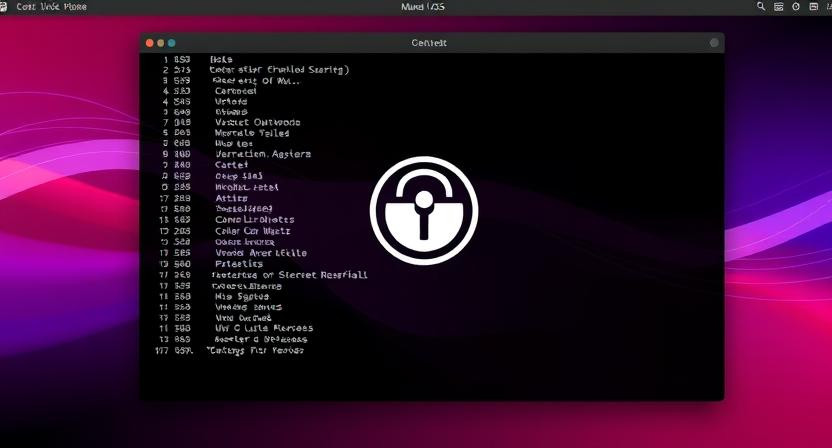Click the "Mentale Tailed" entry
Image resolution: width=832 pixels, height=448 pixels.
coord(252,133)
